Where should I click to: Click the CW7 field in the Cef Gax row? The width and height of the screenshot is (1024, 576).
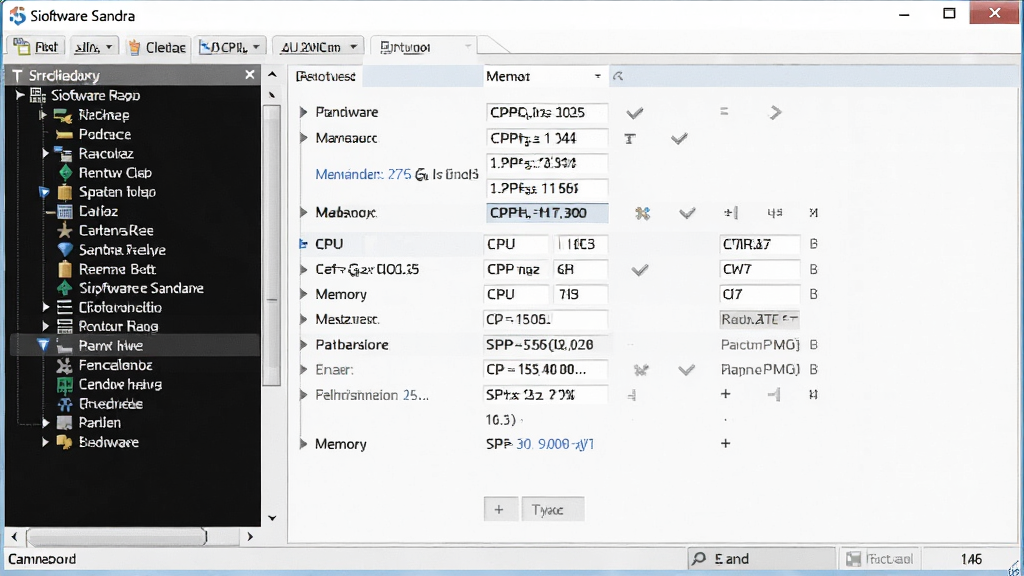[x=760, y=269]
